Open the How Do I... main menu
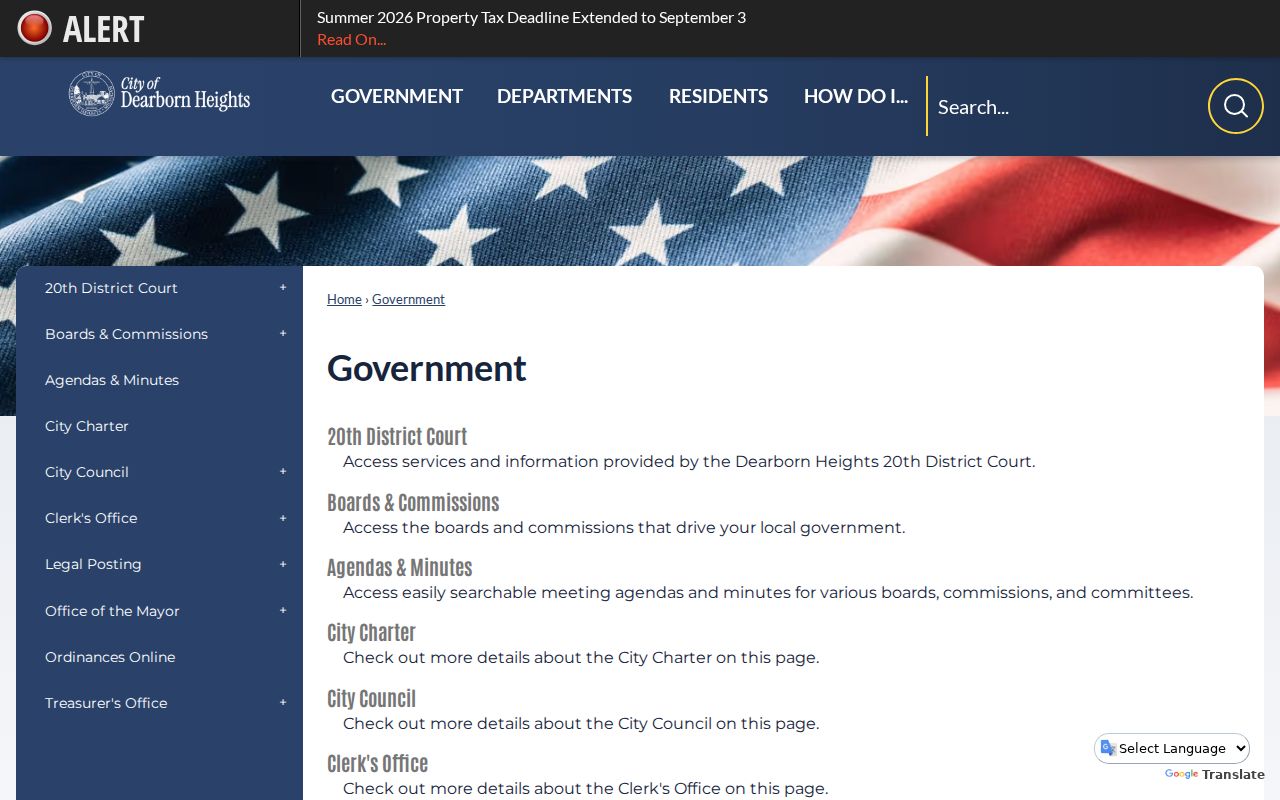1280x800 pixels. 856,96
